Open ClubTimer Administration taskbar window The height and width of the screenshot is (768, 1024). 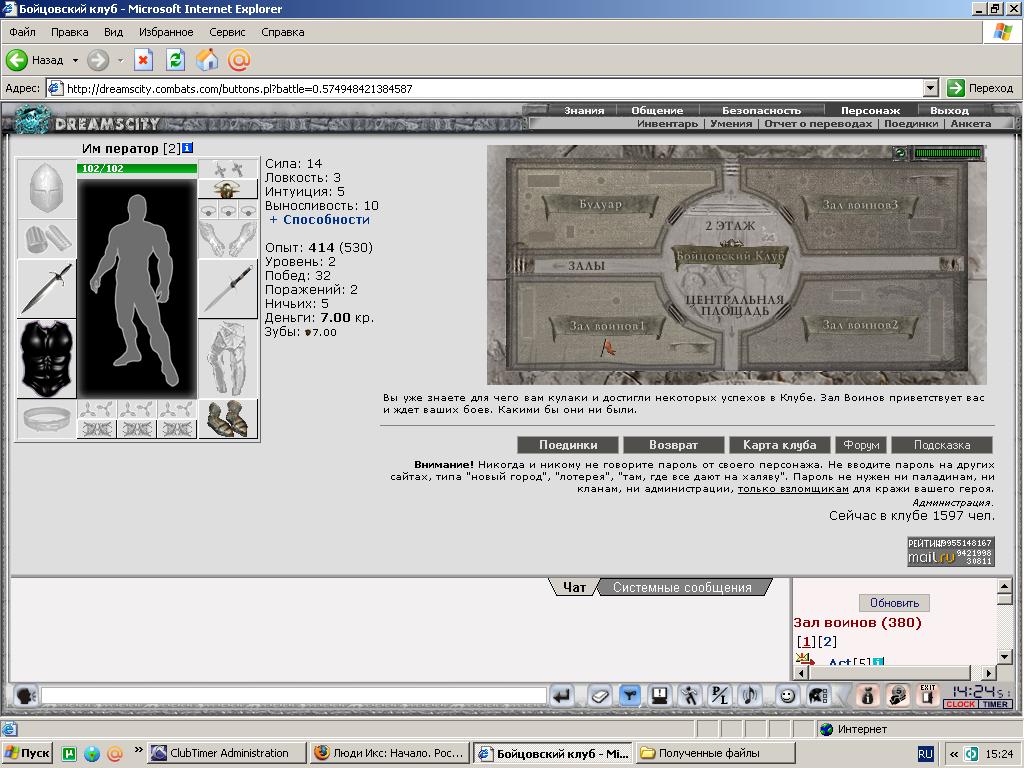(226, 753)
